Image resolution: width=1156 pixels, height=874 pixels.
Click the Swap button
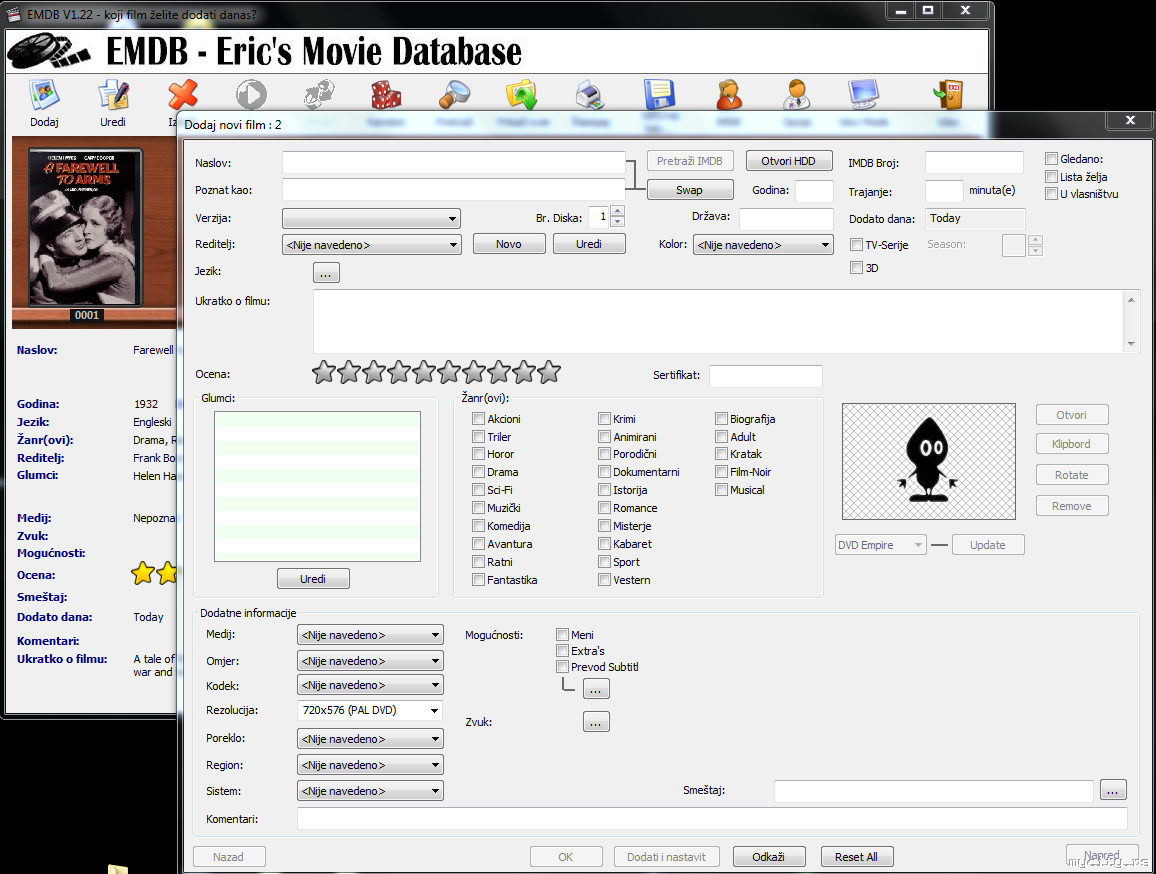[690, 190]
